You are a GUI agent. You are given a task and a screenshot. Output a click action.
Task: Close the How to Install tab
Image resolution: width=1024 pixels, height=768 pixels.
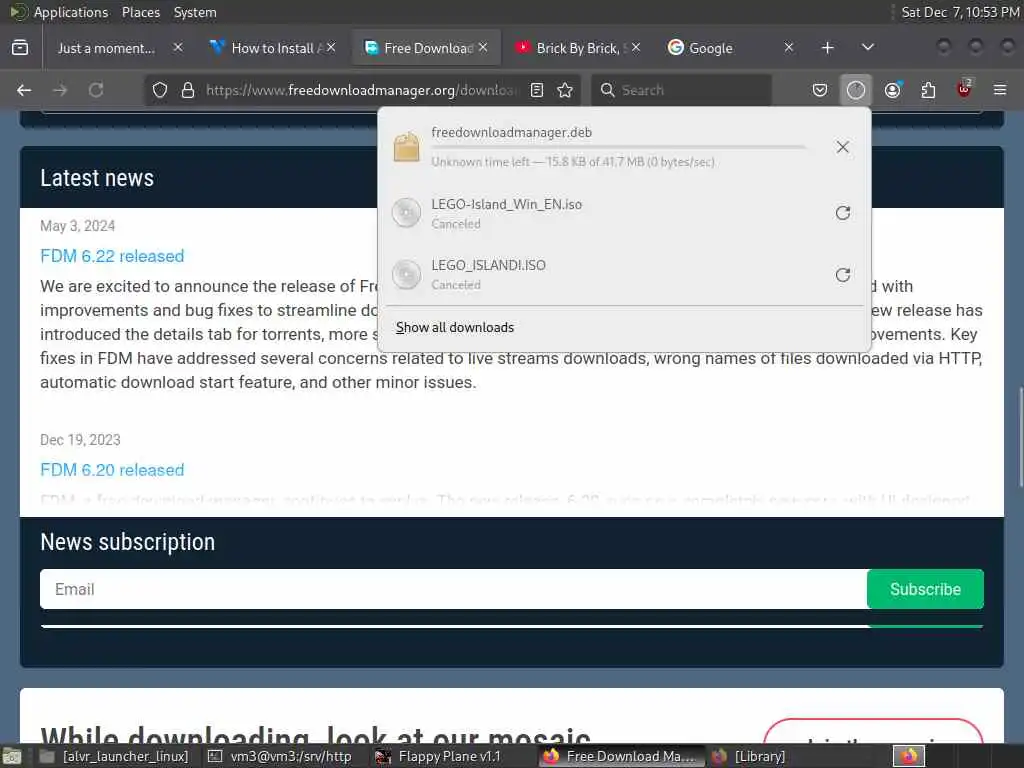tap(331, 47)
